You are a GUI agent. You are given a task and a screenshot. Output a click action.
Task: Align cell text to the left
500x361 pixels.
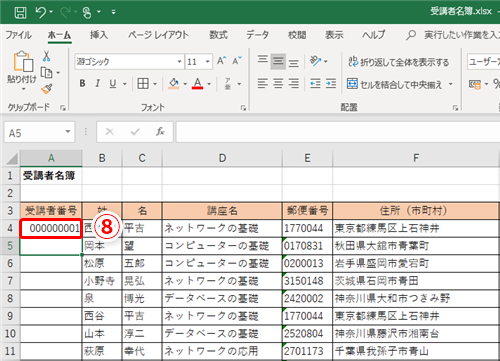pyautogui.click(x=263, y=83)
